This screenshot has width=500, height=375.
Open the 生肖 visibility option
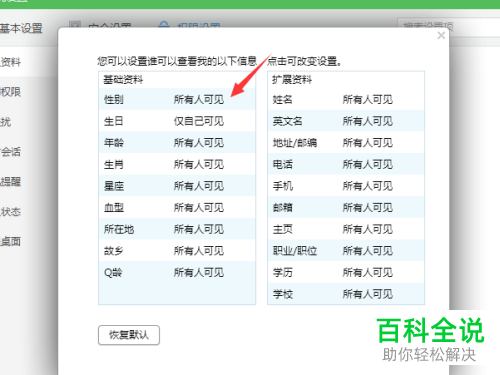(199, 164)
